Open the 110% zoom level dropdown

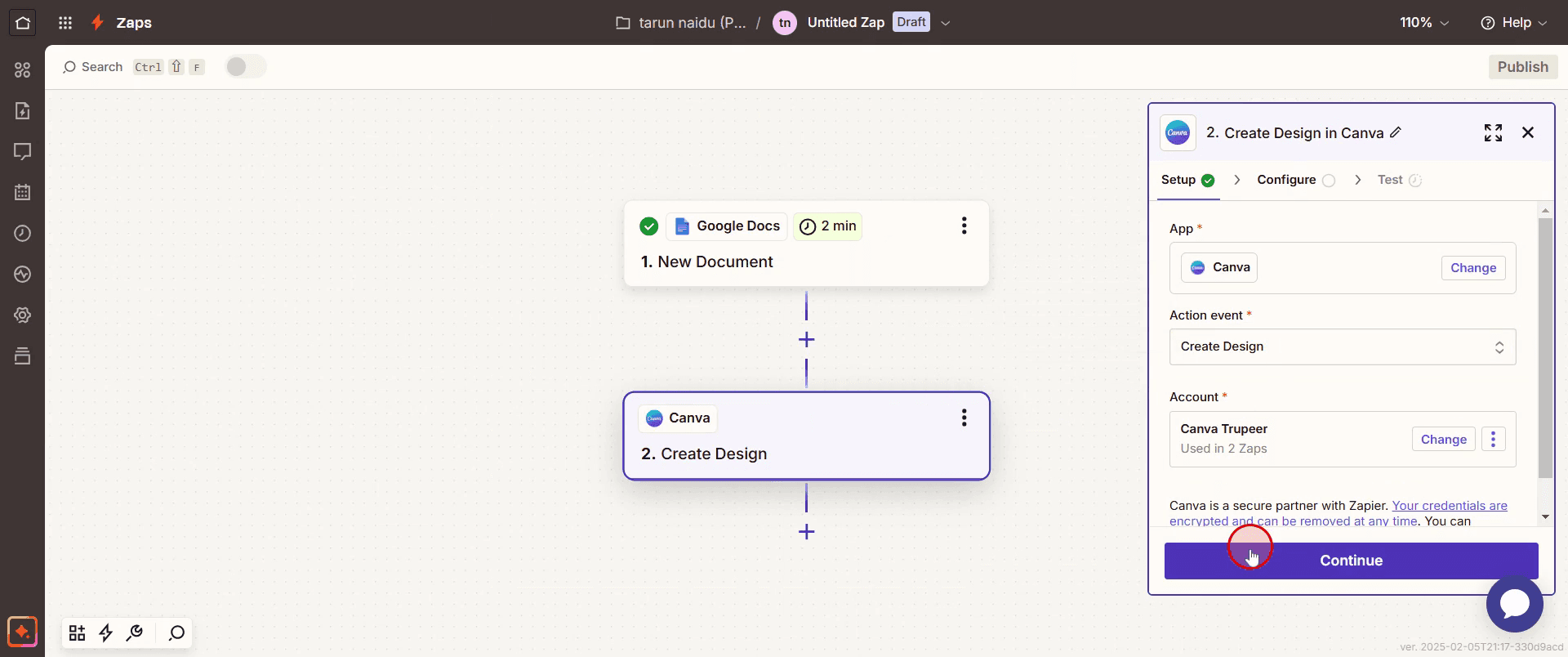[x=1424, y=23]
